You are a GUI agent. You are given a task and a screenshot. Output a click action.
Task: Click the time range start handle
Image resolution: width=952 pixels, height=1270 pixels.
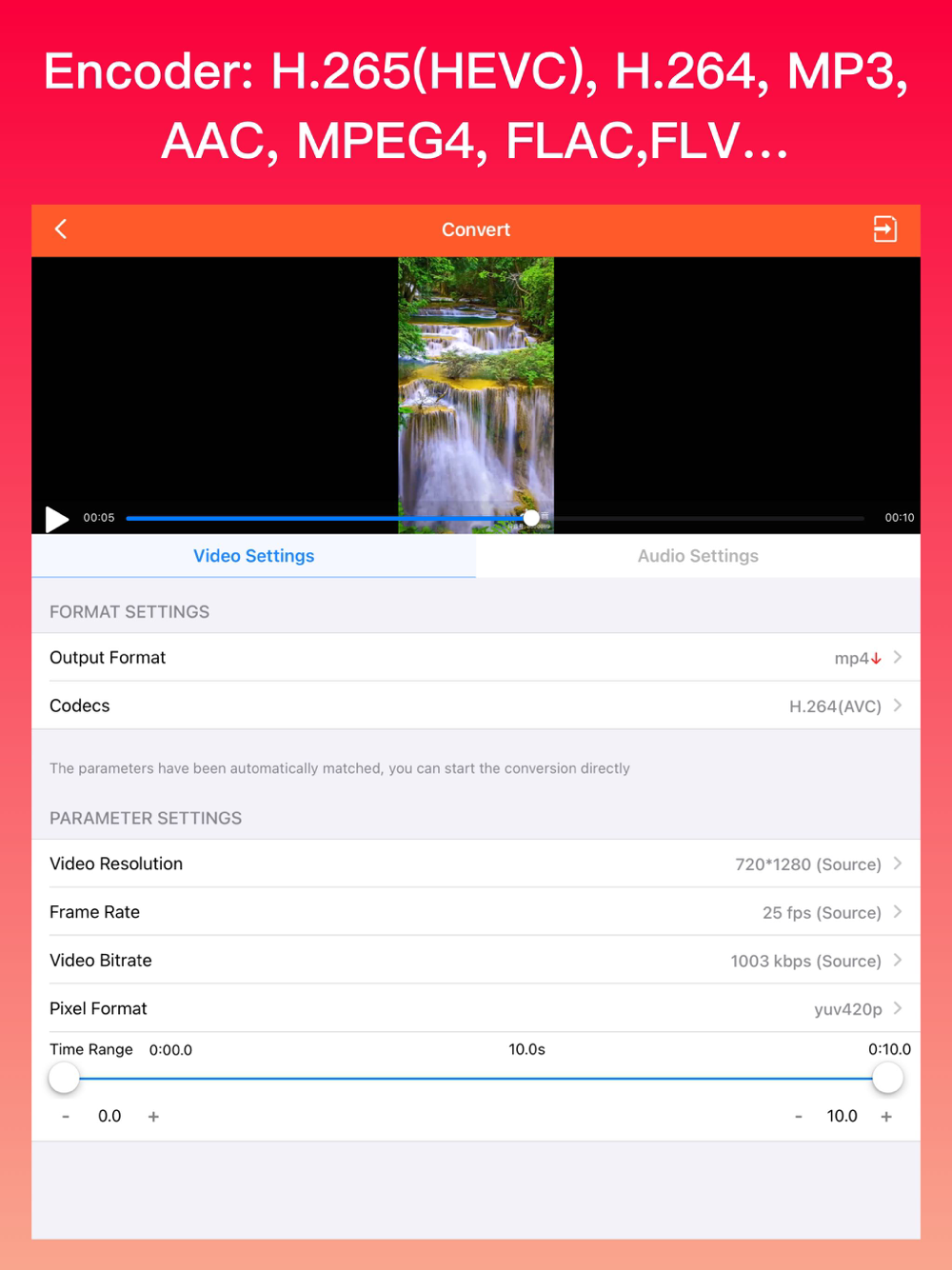coord(64,1079)
